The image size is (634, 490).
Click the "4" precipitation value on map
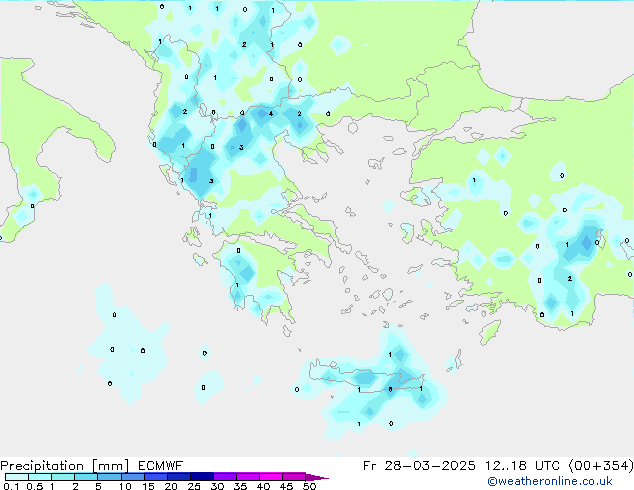click(x=271, y=114)
